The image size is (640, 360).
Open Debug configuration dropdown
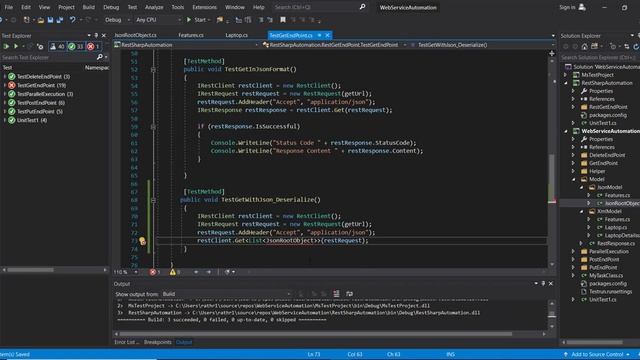[x=117, y=20]
